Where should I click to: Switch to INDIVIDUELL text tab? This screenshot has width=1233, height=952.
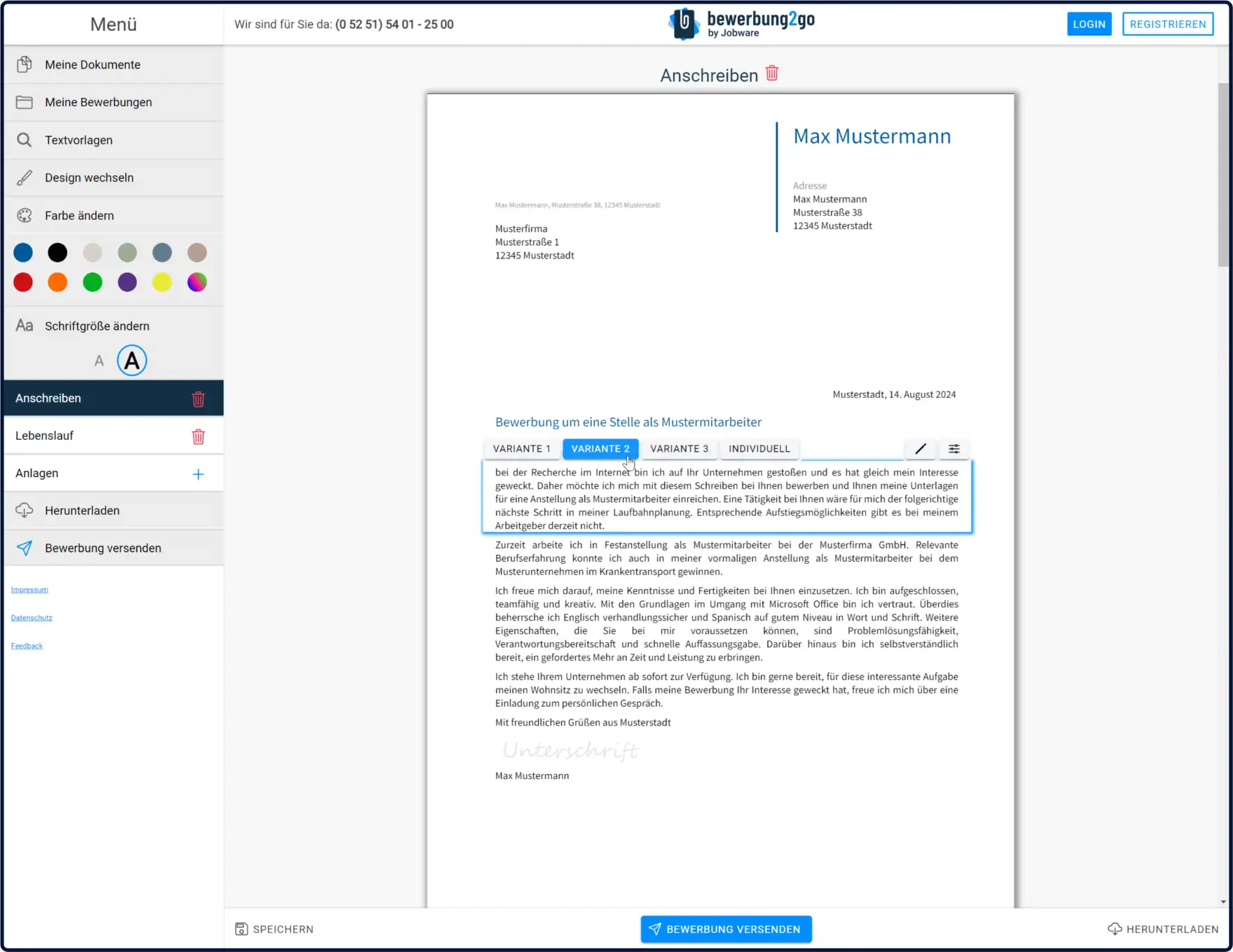759,448
